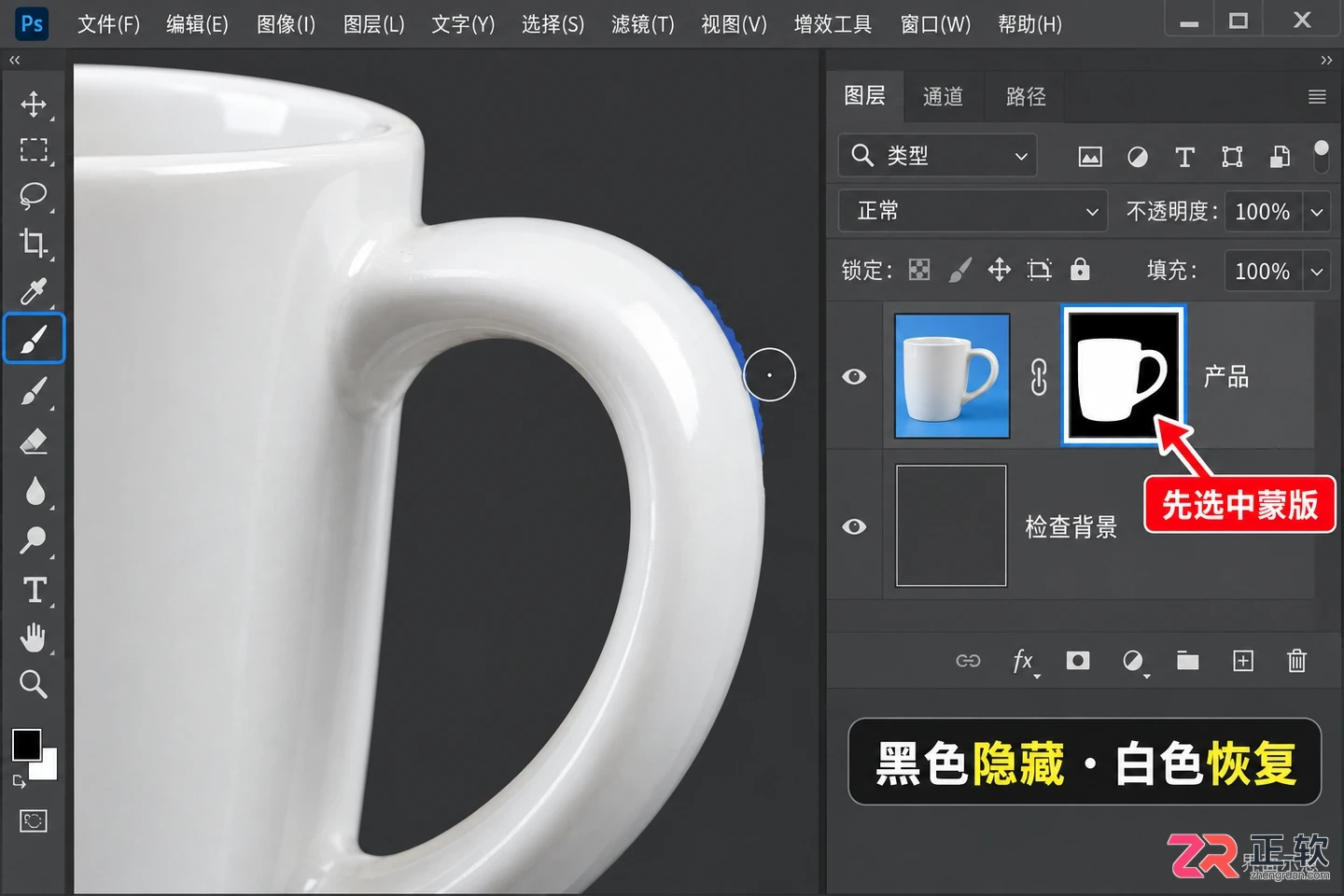Create new adjustment layer icon
This screenshot has width=1344, height=896.
pyautogui.click(x=1133, y=661)
